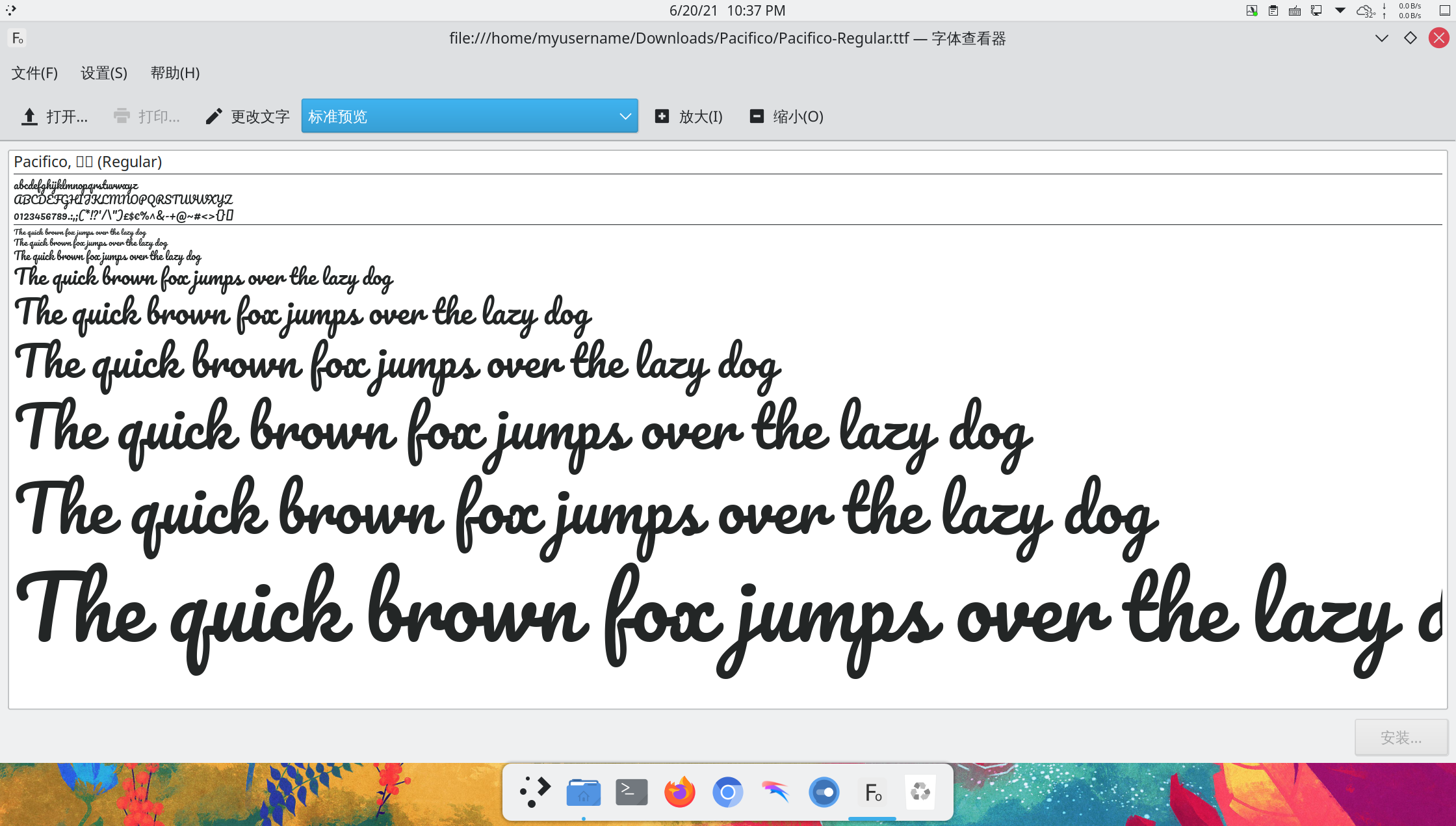This screenshot has width=1456, height=826.
Task: Click the Font Viewer icon in title bar
Action: click(x=18, y=38)
